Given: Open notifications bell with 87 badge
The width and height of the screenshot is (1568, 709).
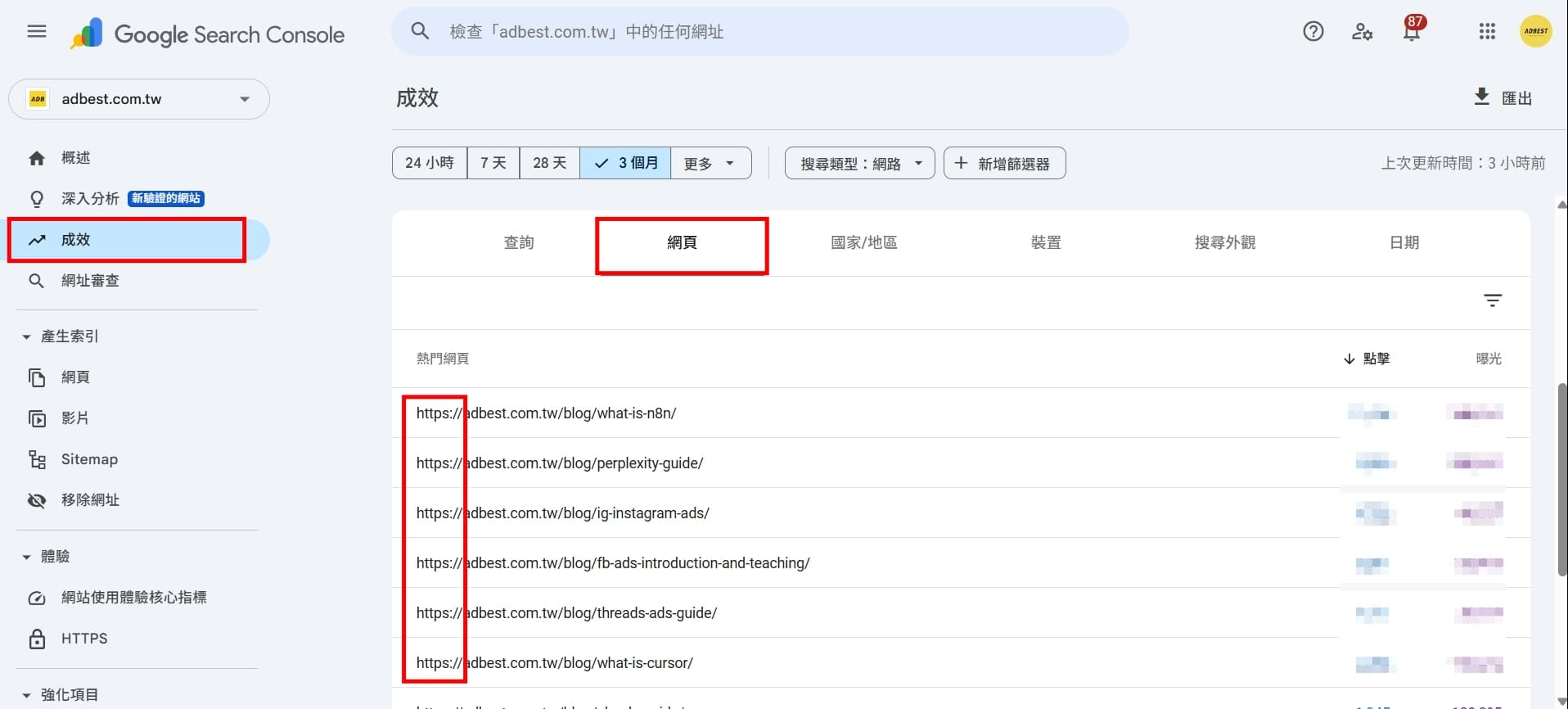Looking at the screenshot, I should tap(1413, 30).
